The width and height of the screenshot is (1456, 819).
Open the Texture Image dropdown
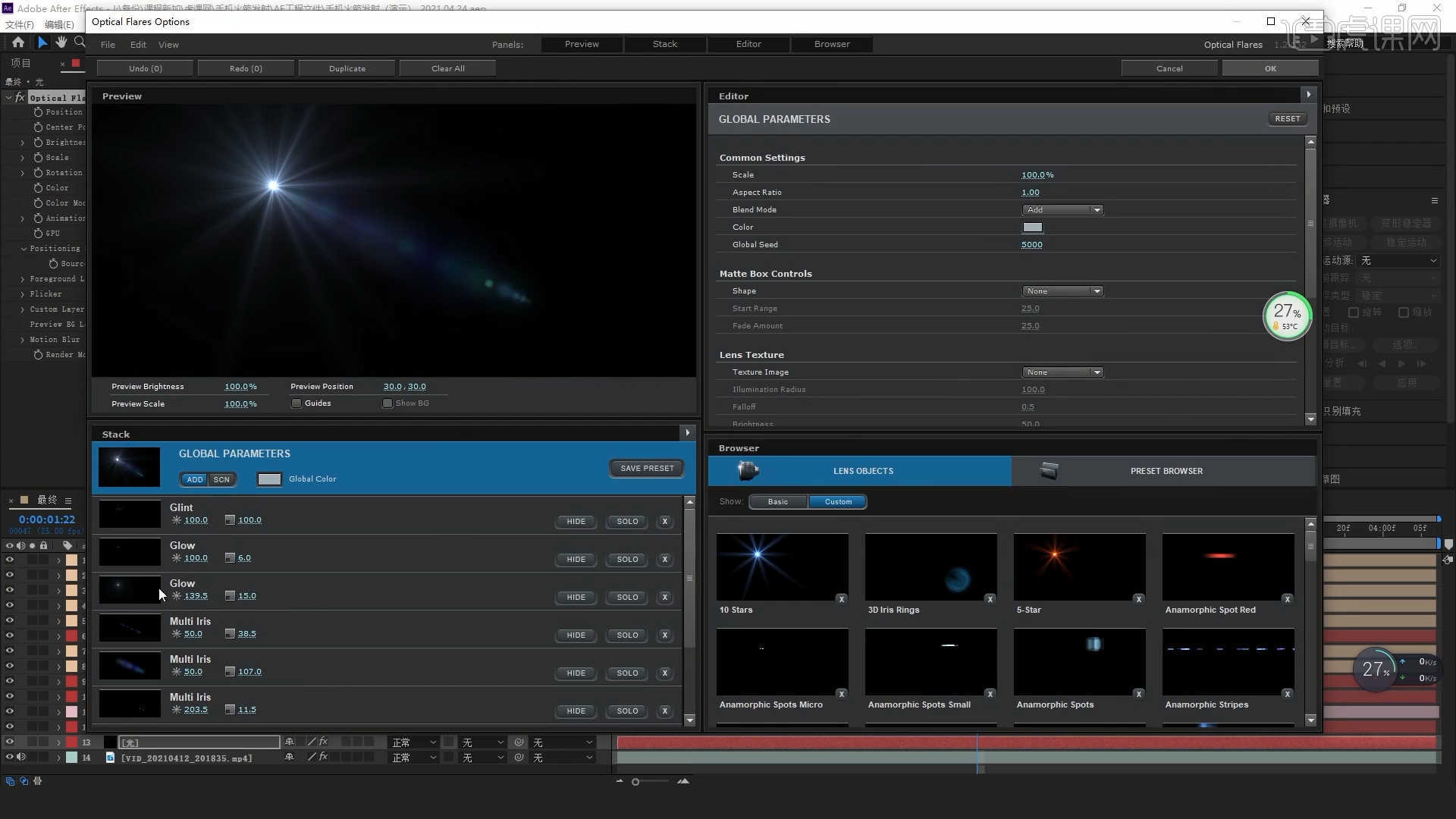pos(1062,372)
